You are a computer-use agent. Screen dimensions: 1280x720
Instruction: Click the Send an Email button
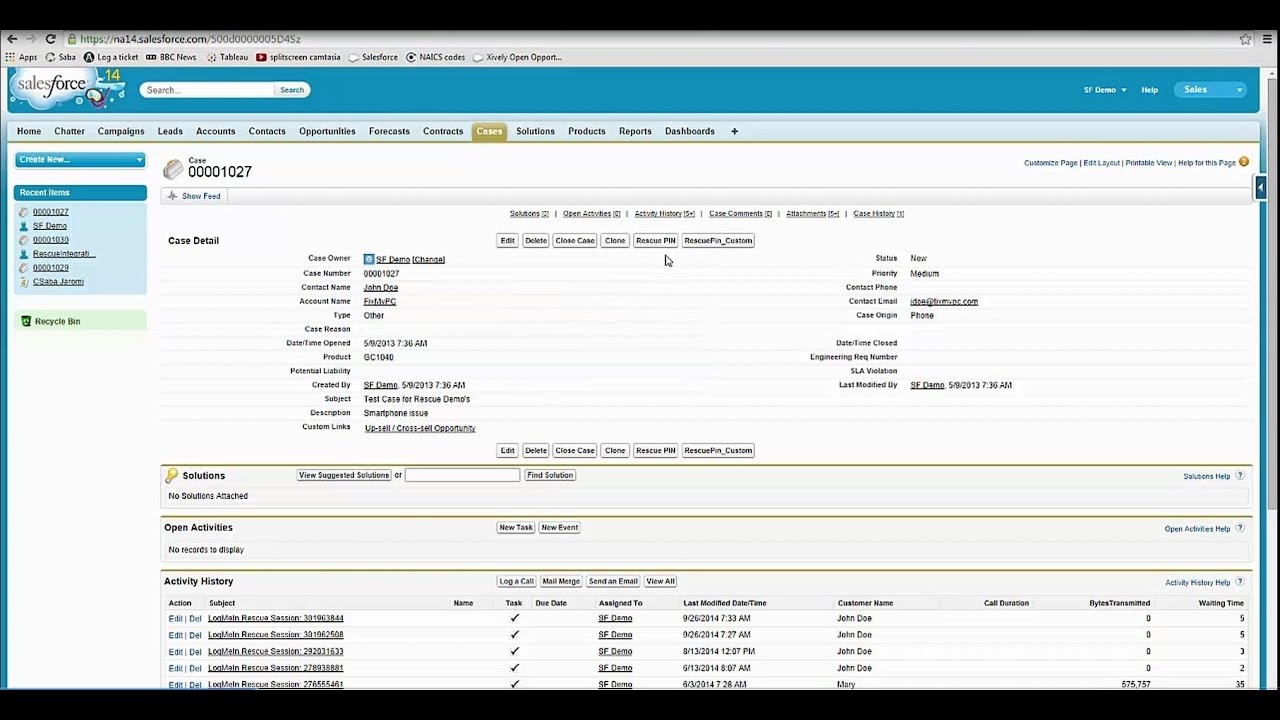[x=613, y=581]
